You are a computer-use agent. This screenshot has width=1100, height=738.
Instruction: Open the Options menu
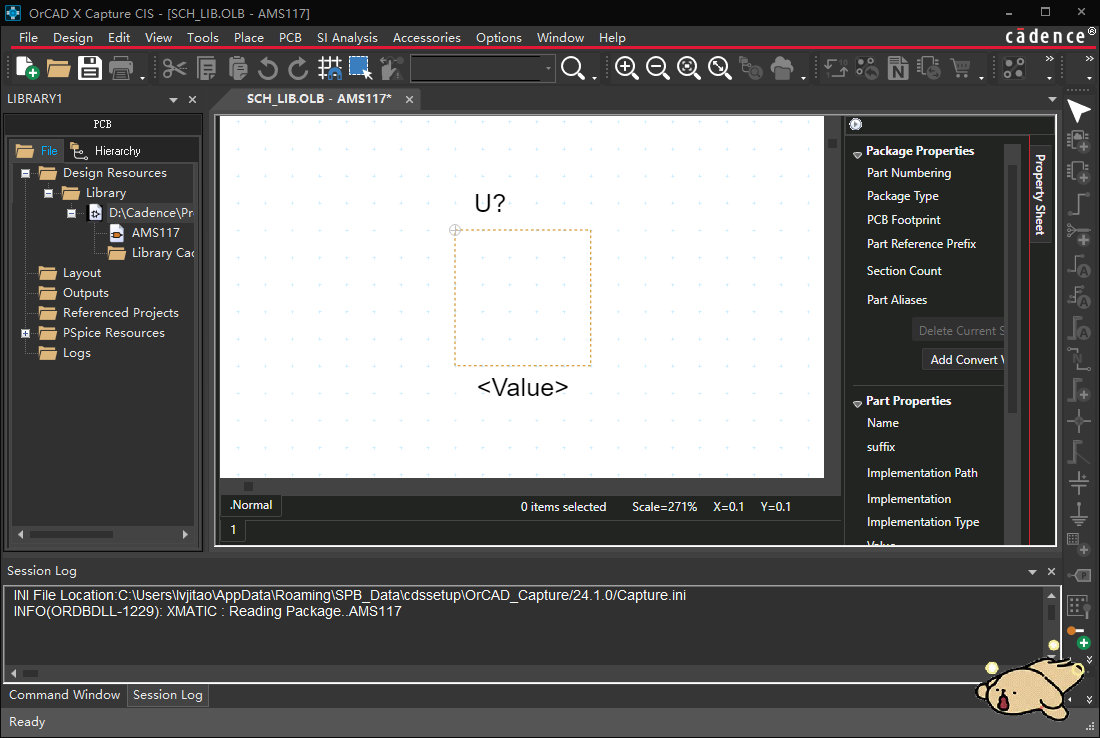[x=499, y=38]
